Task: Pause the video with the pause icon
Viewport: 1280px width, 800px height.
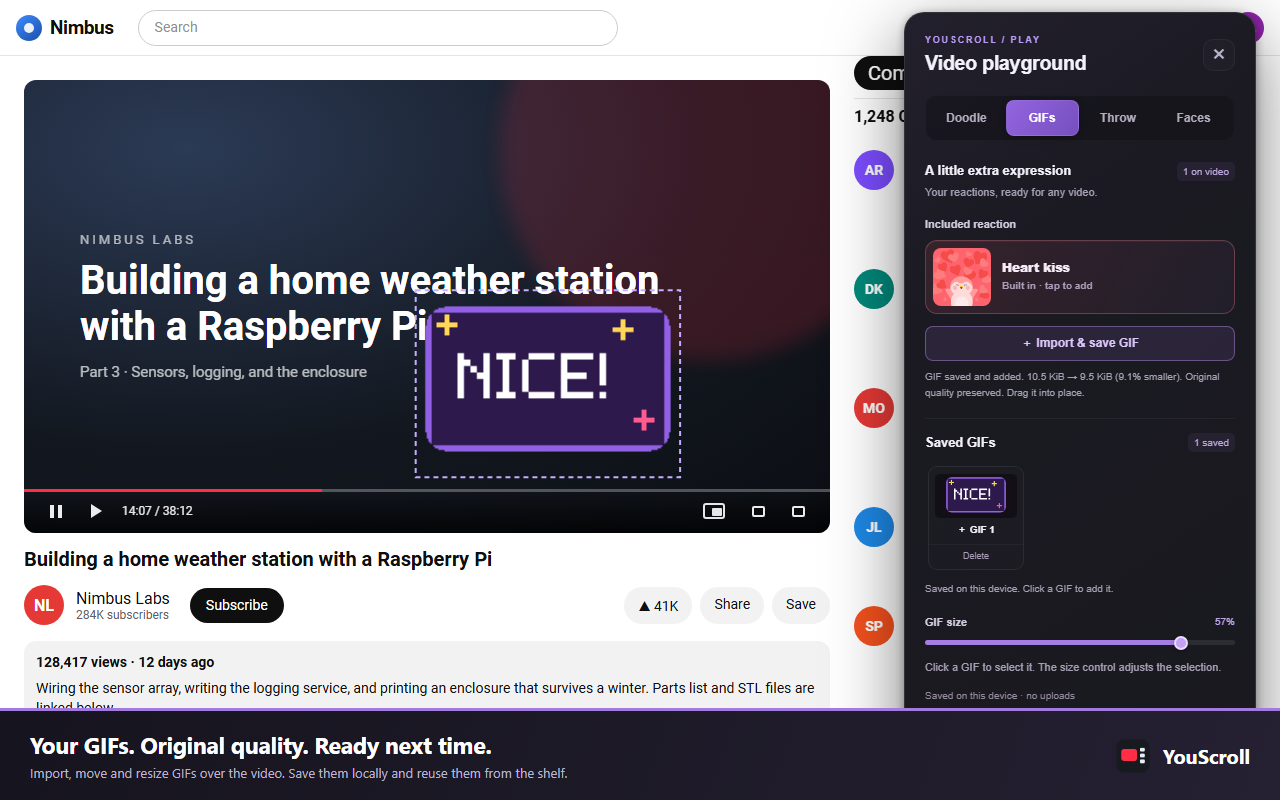Action: [56, 511]
